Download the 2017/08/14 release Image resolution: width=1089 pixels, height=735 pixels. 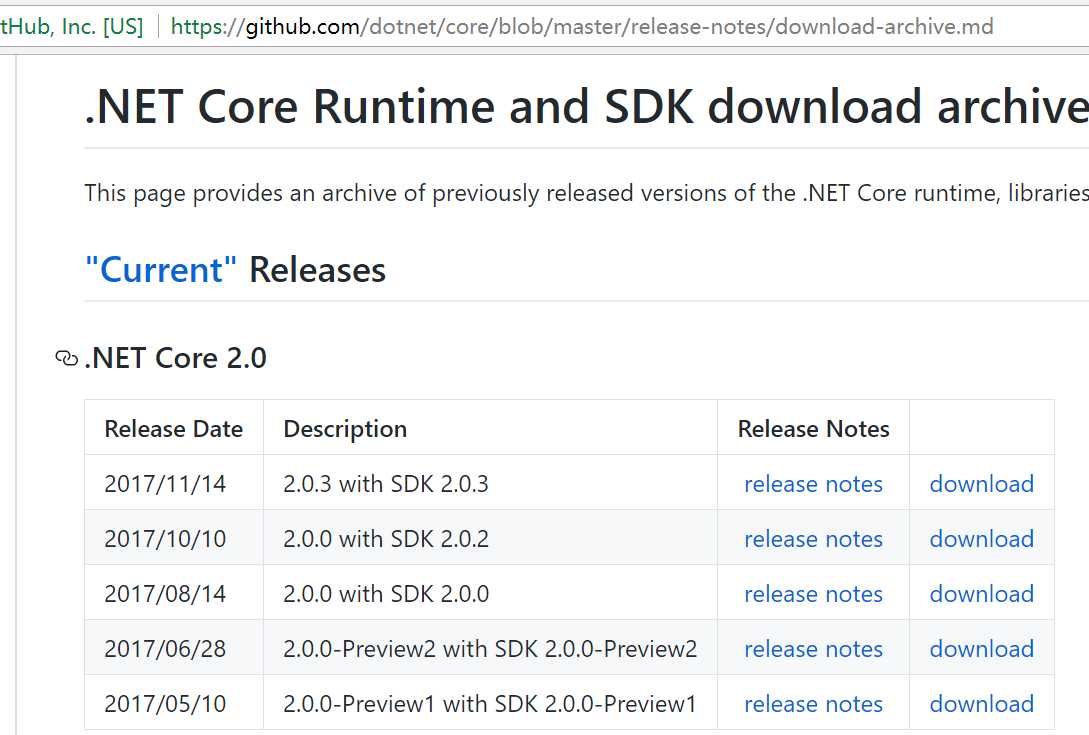(x=981, y=594)
